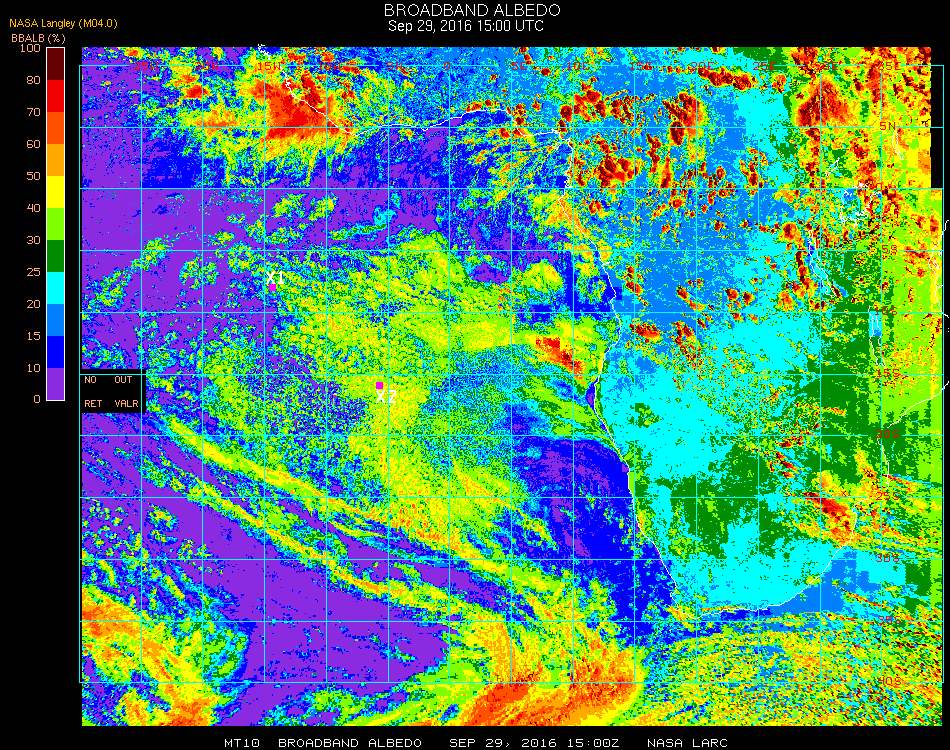Click the 20E longitude label
The width and height of the screenshot is (950, 750).
click(x=702, y=67)
